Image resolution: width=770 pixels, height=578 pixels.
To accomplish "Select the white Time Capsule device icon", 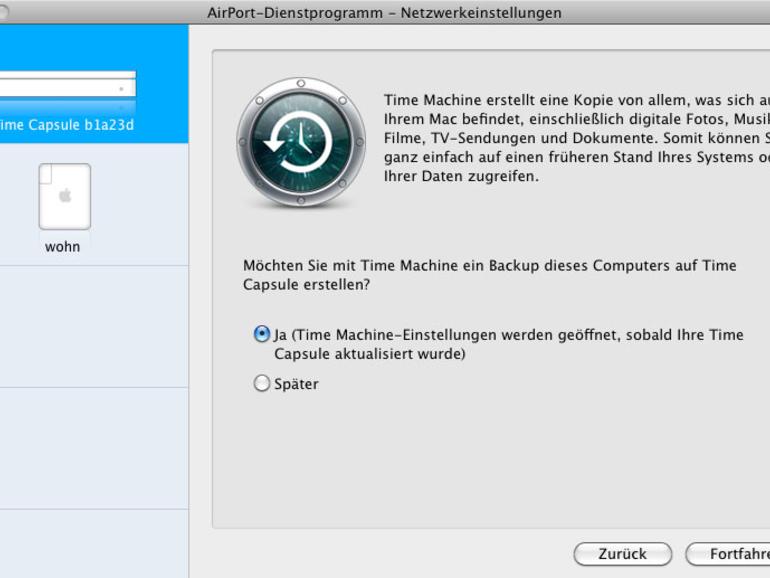I will click(67, 85).
